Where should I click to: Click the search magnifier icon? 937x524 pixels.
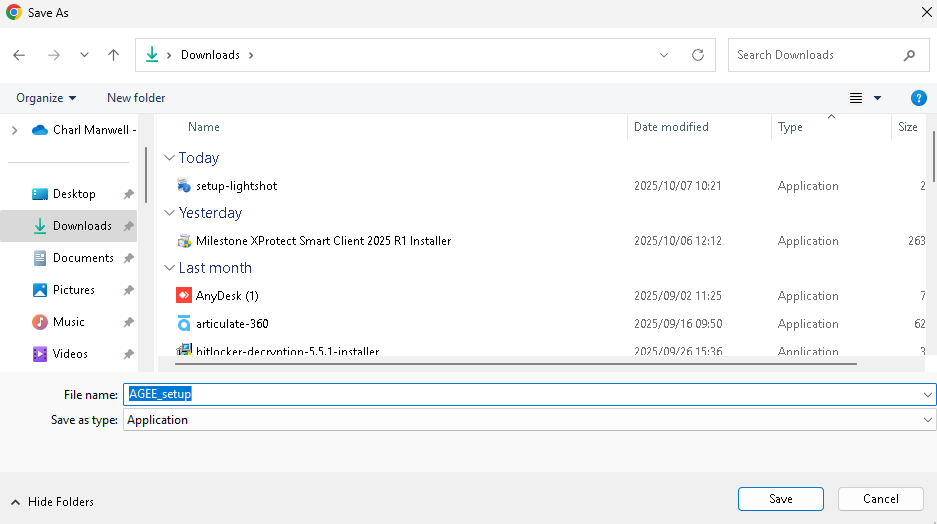[x=909, y=56]
